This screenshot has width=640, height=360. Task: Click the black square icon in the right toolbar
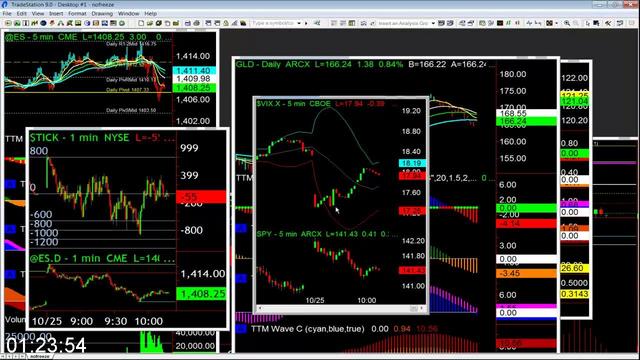pos(500,23)
